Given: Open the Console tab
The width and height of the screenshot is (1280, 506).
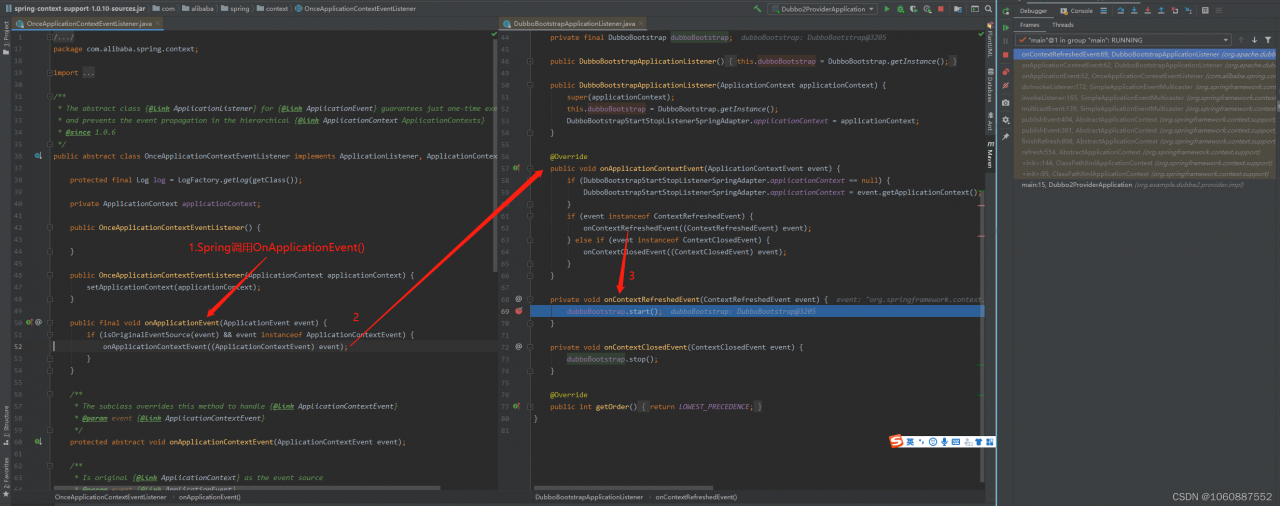Looking at the screenshot, I should 1077,11.
